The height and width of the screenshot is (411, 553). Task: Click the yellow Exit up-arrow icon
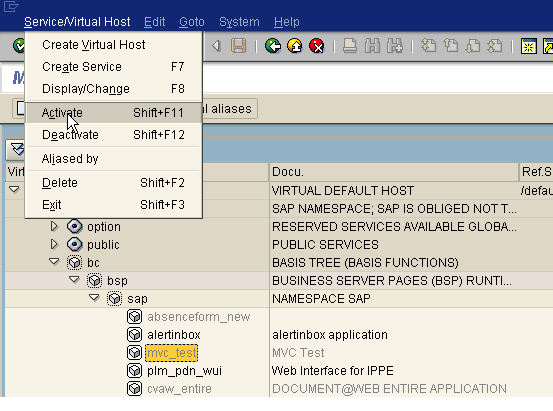click(295, 46)
